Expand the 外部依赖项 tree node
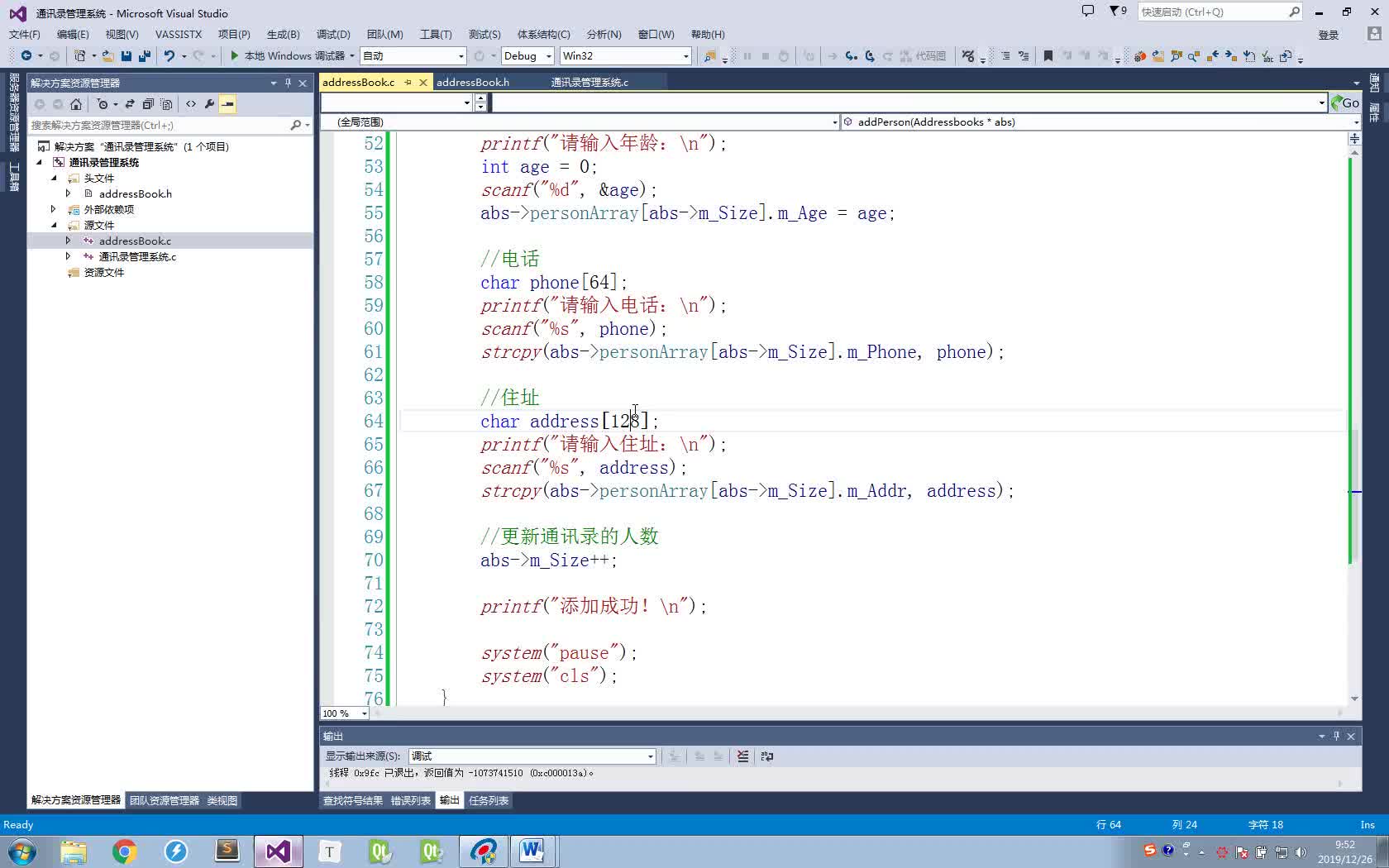 54,209
